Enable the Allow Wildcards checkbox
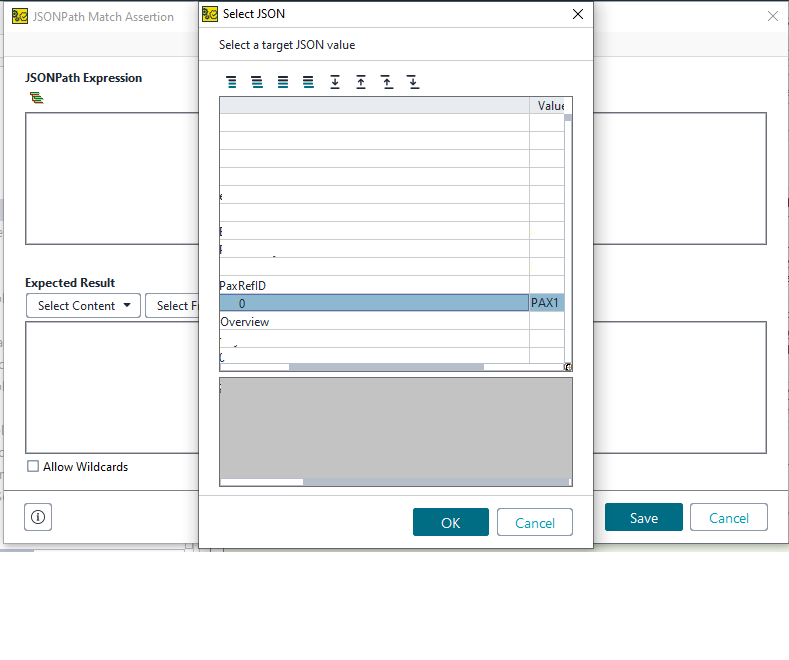The width and height of the screenshot is (789, 660). click(33, 466)
